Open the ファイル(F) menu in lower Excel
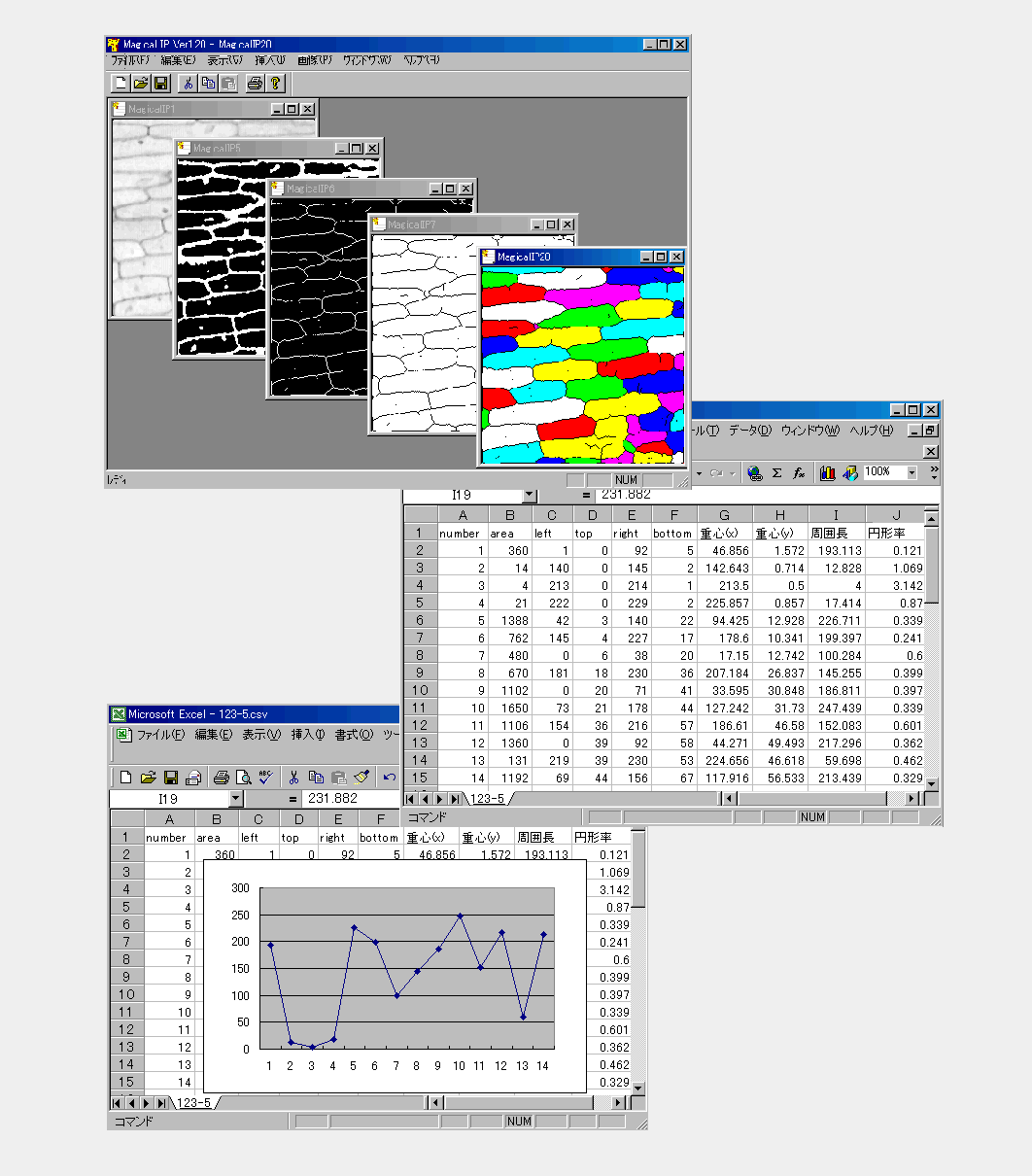 [160, 735]
